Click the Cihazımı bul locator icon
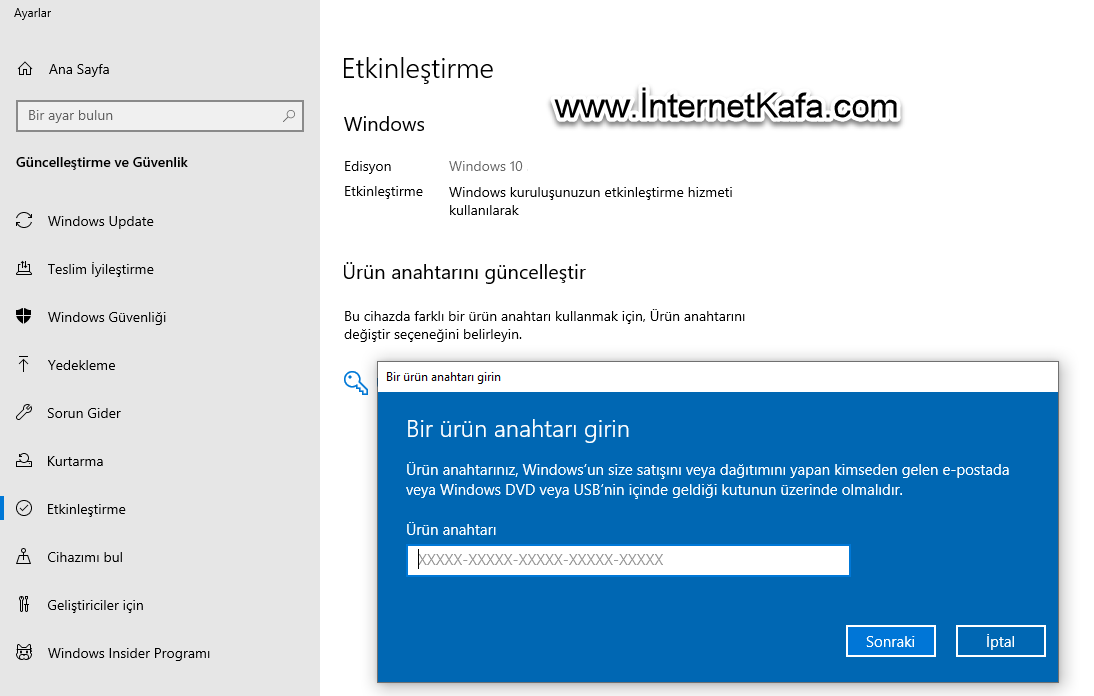This screenshot has height=696, width=1094. pos(24,557)
